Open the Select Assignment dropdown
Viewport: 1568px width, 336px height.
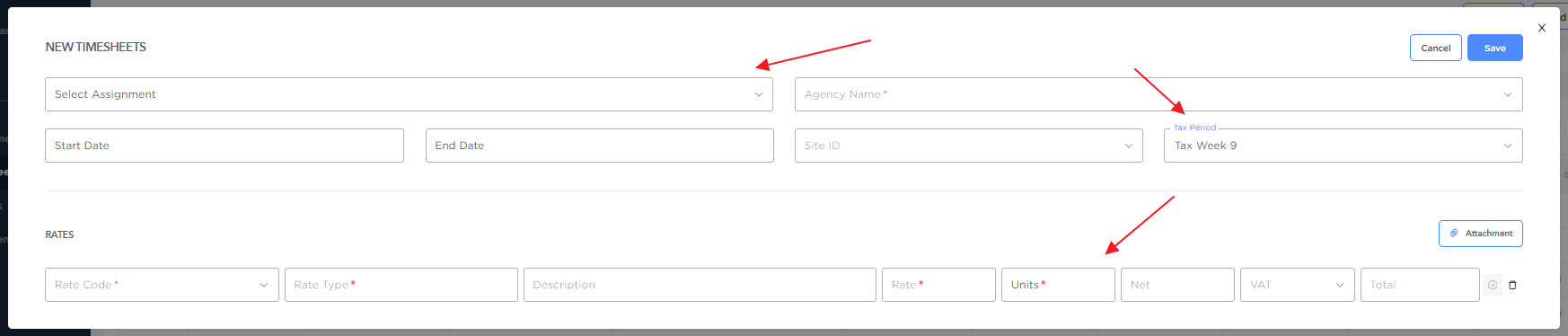click(x=409, y=94)
